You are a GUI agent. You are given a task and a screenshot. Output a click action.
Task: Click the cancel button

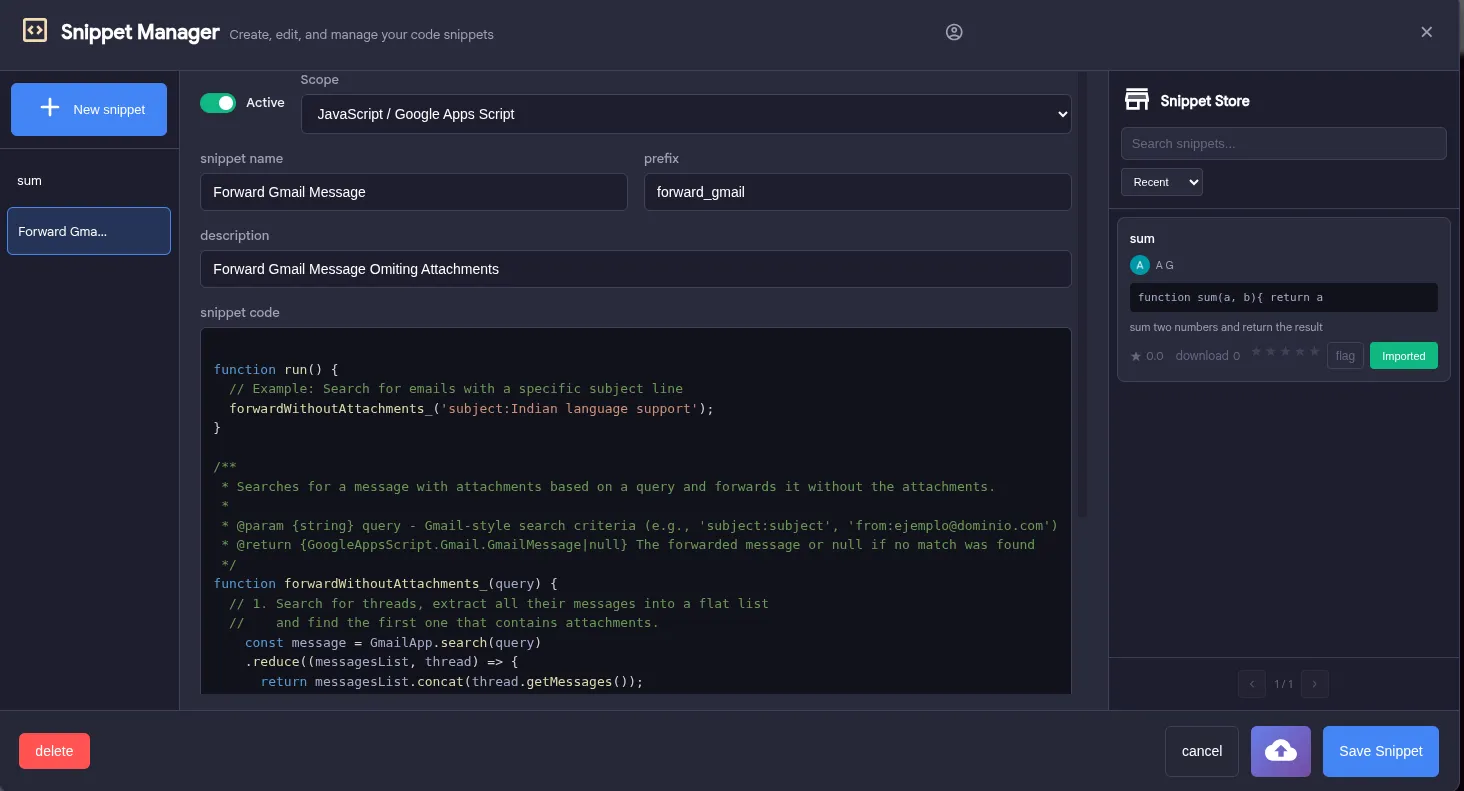tap(1202, 751)
